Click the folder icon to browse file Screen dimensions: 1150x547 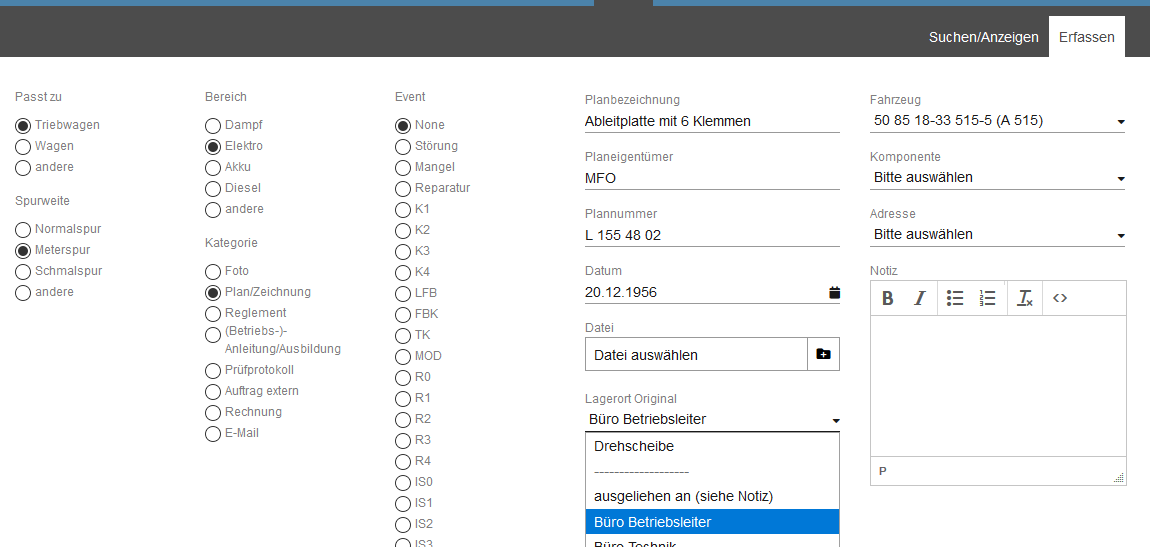824,354
